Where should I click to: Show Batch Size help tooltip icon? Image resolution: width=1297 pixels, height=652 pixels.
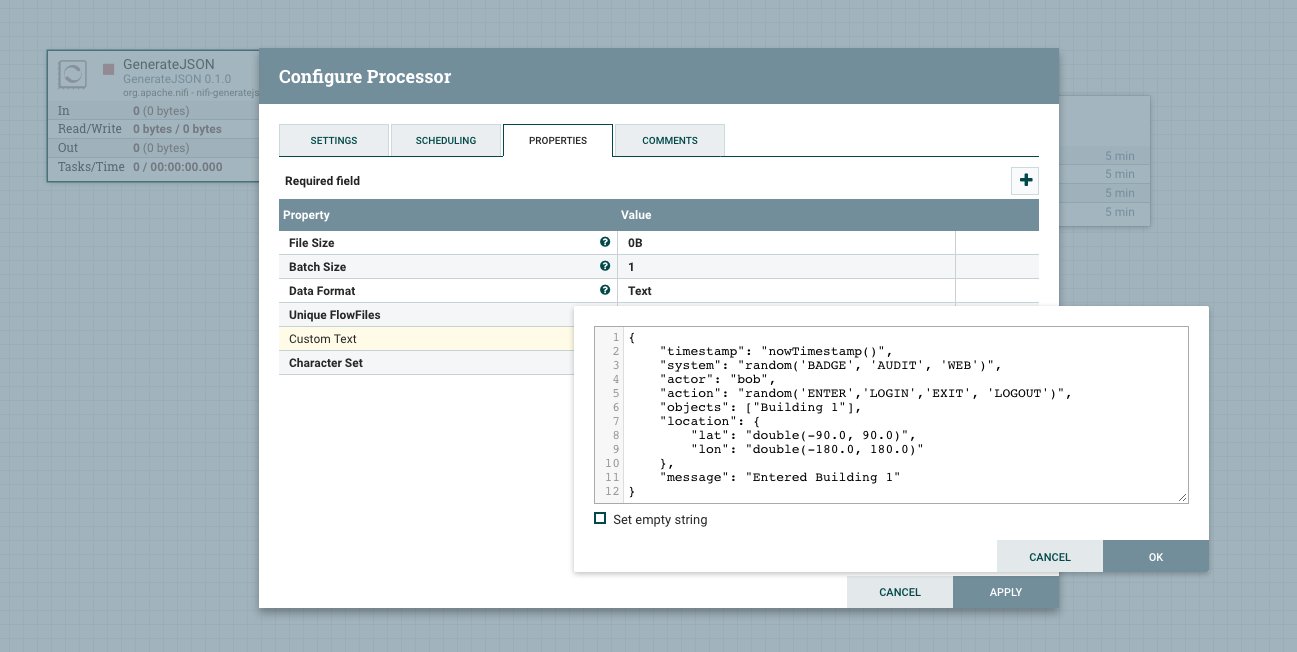[604, 266]
